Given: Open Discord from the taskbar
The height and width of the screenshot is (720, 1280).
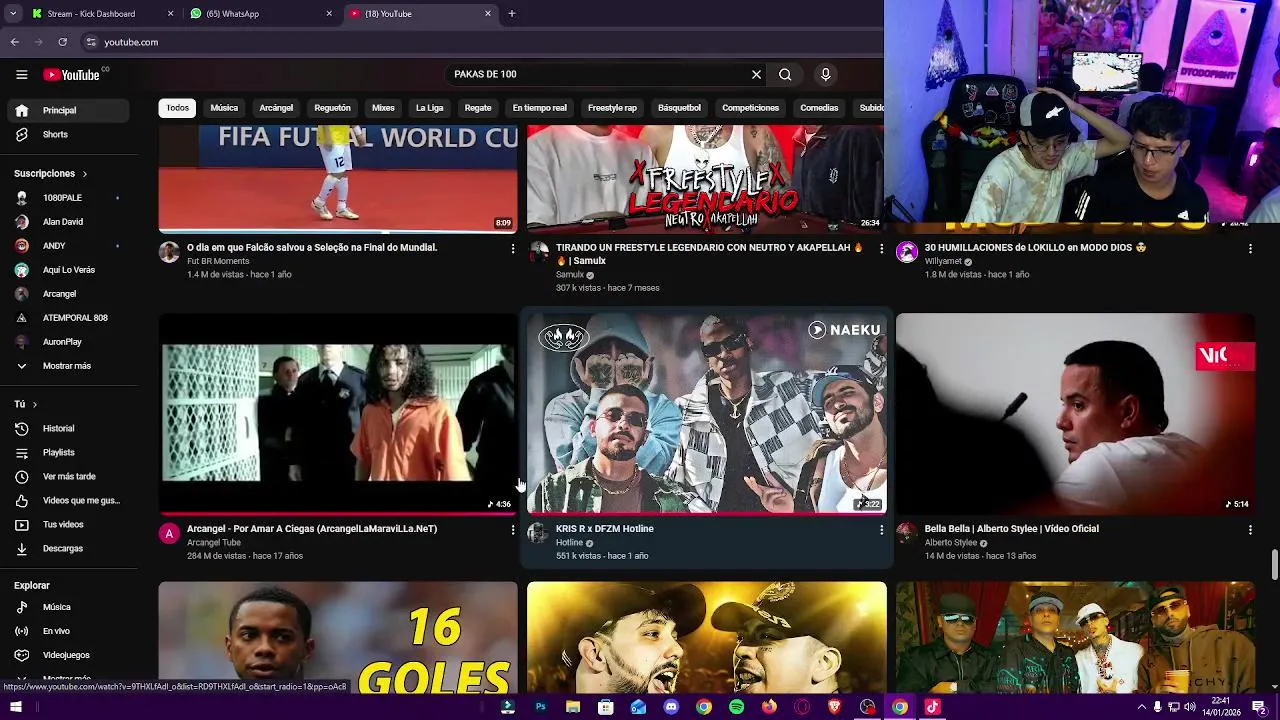Looking at the screenshot, I should 671,707.
